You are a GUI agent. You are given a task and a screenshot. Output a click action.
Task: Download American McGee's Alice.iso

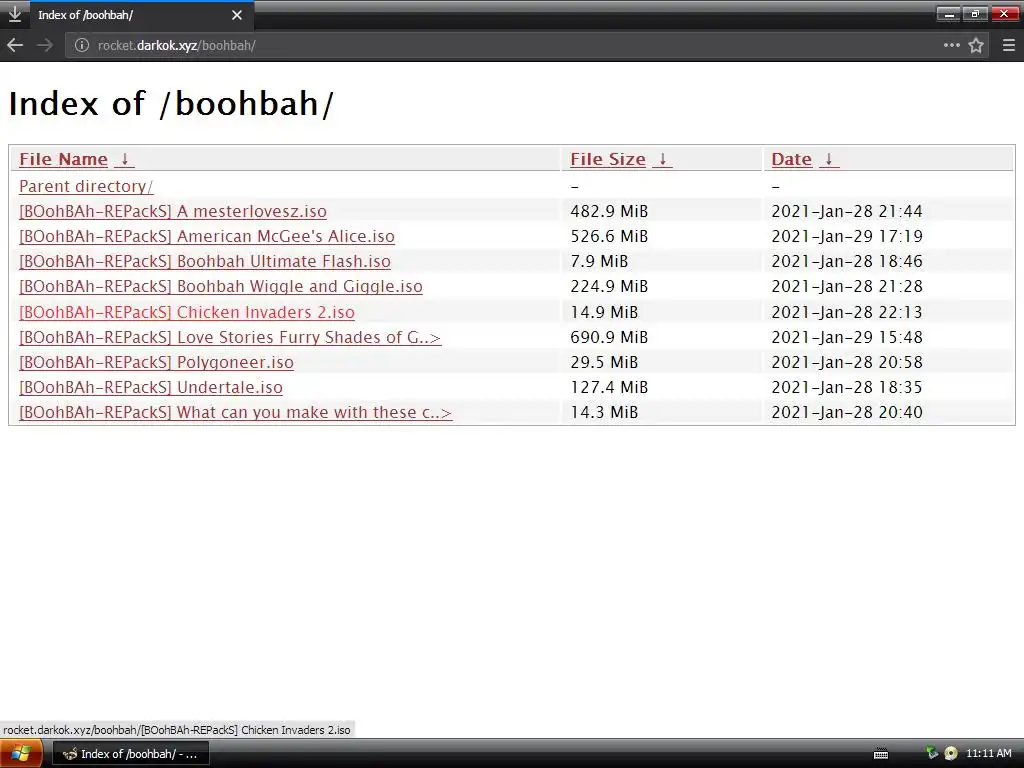pyautogui.click(x=207, y=236)
